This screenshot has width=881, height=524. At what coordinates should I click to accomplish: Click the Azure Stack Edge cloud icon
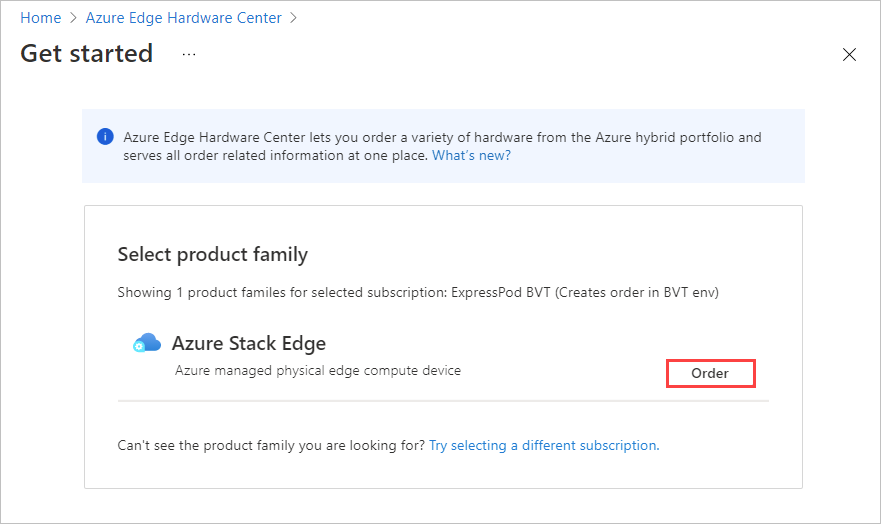click(147, 344)
